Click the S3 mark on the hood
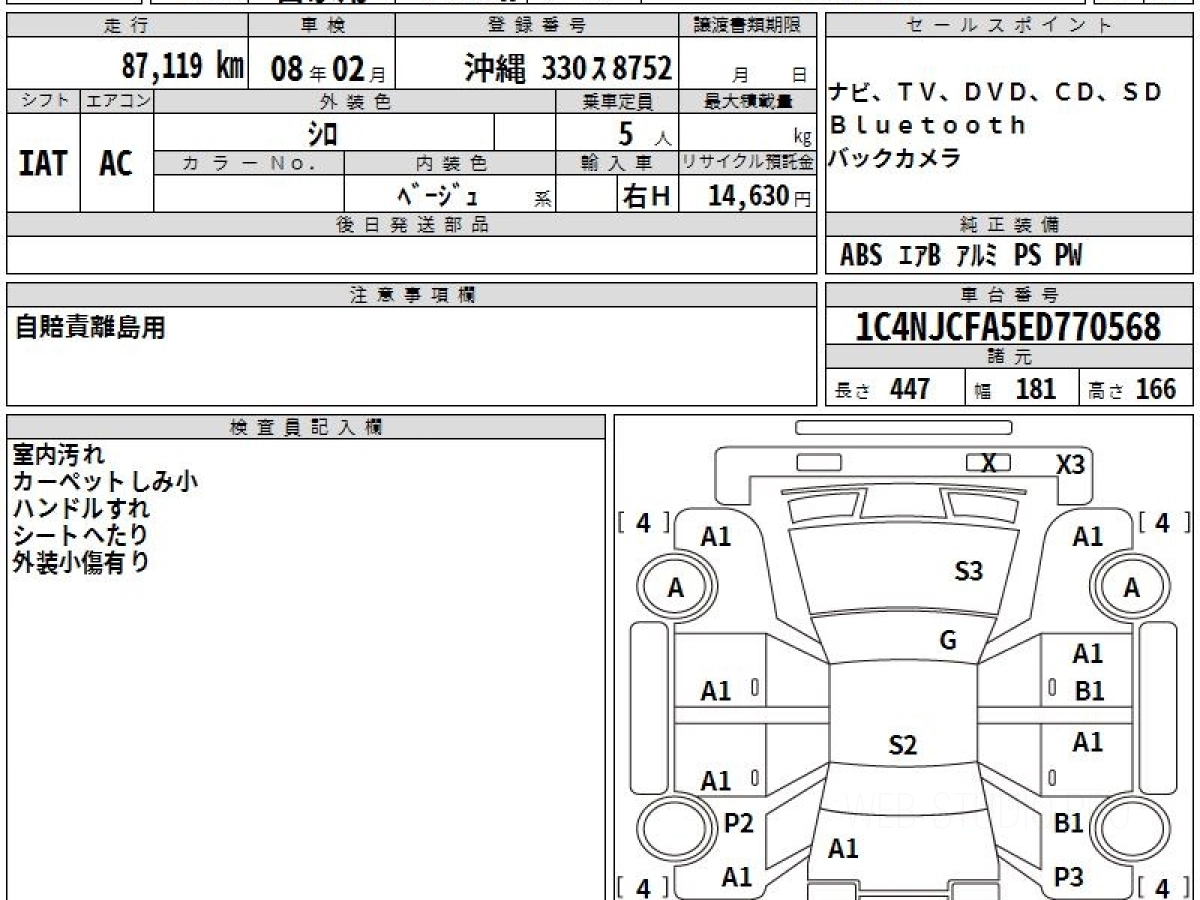1200x900 pixels. click(969, 571)
